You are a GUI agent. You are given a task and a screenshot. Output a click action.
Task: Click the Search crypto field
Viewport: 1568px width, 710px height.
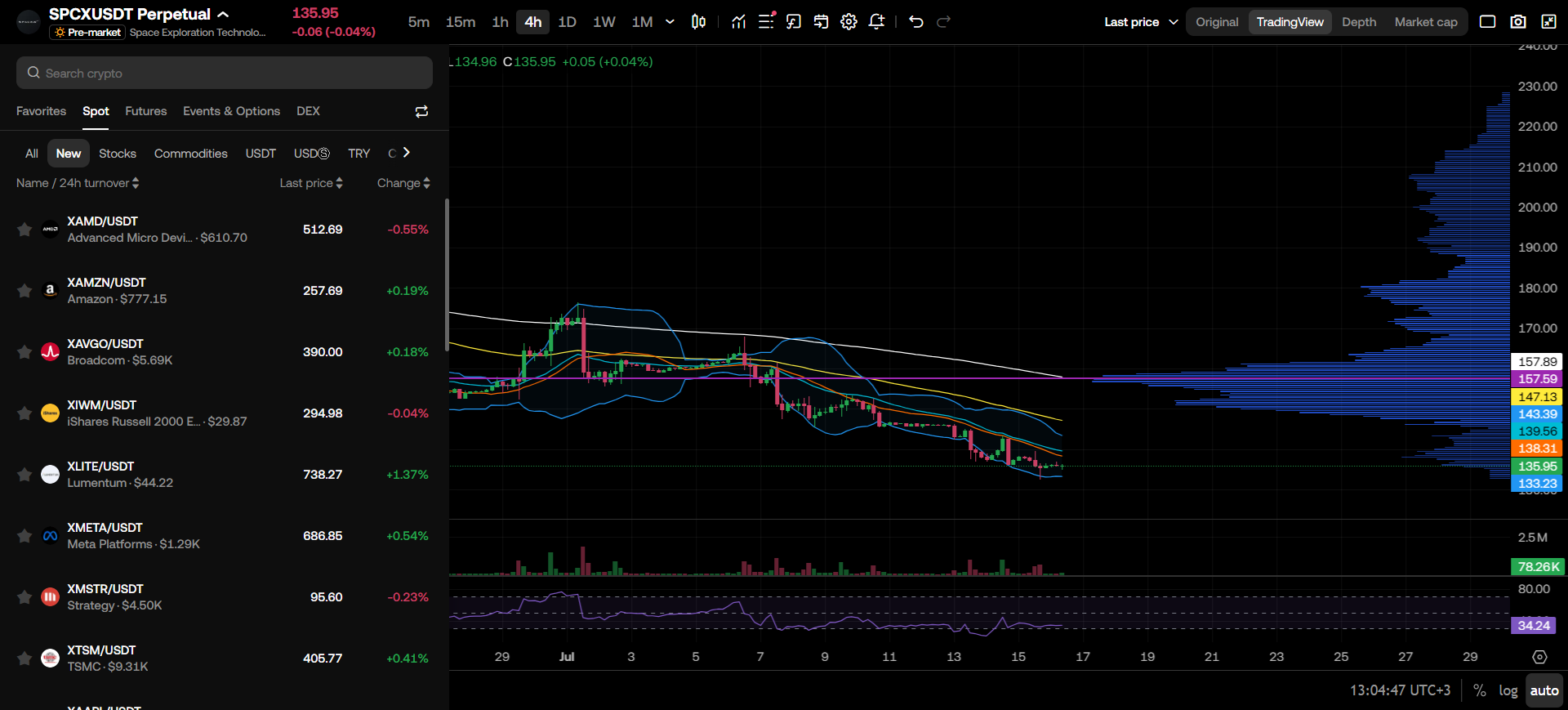click(225, 73)
